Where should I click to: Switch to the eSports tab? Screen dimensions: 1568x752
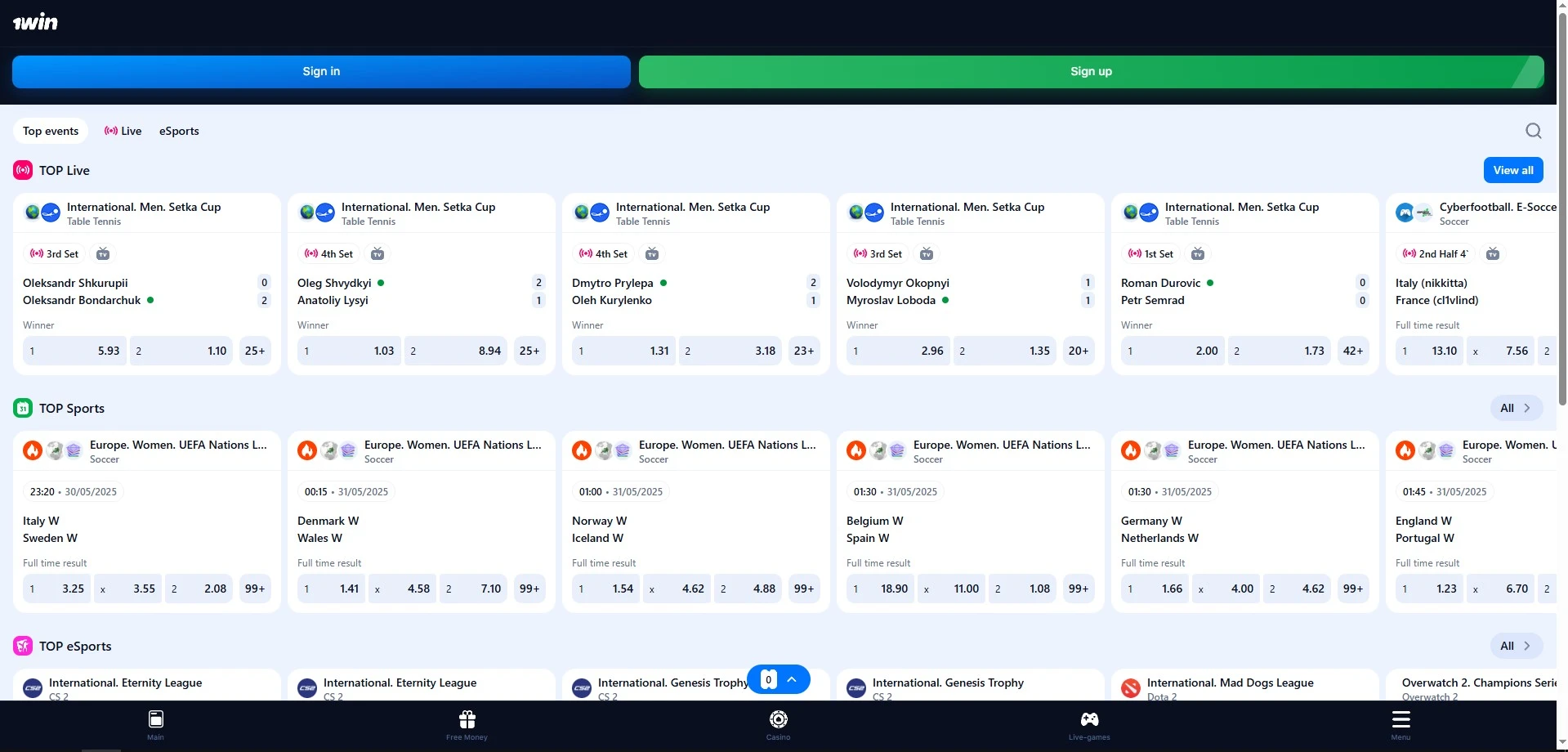click(179, 131)
